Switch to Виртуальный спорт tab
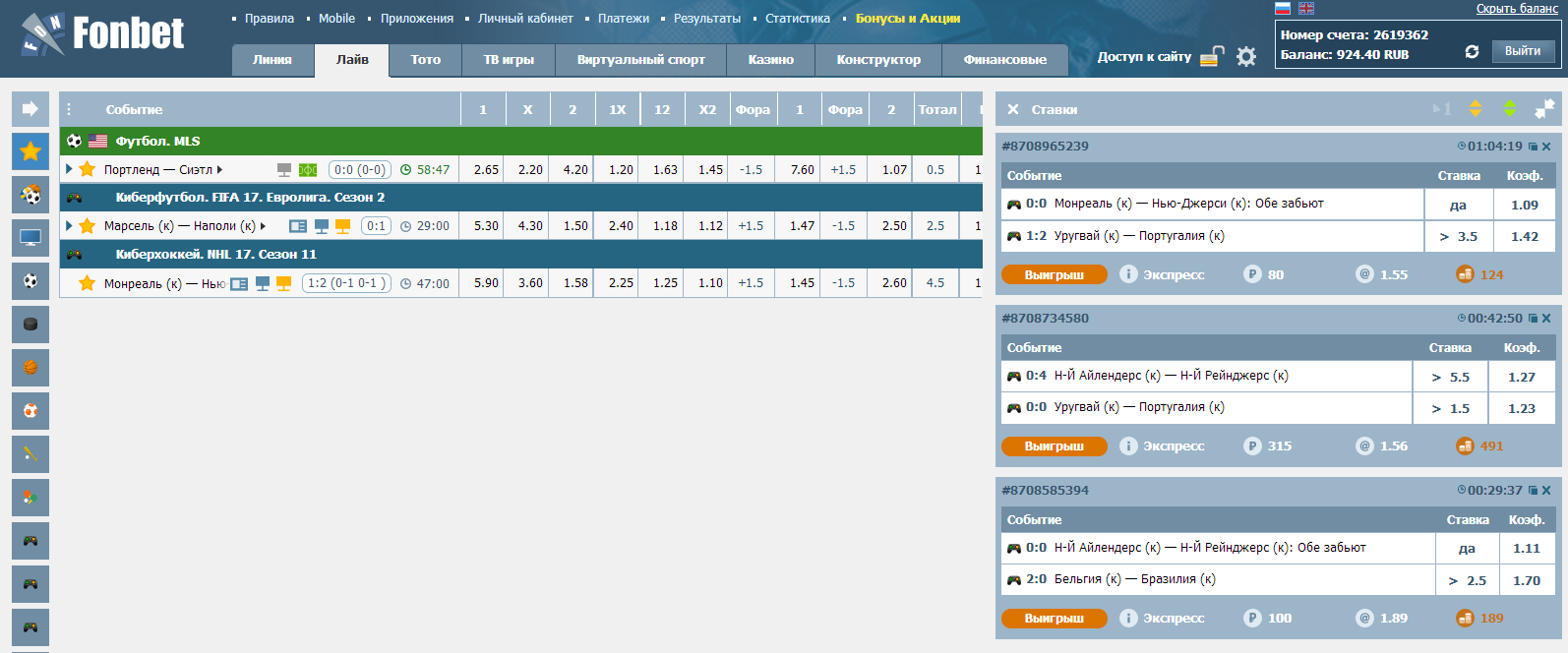Screen dimensions: 1568x653 point(641,60)
